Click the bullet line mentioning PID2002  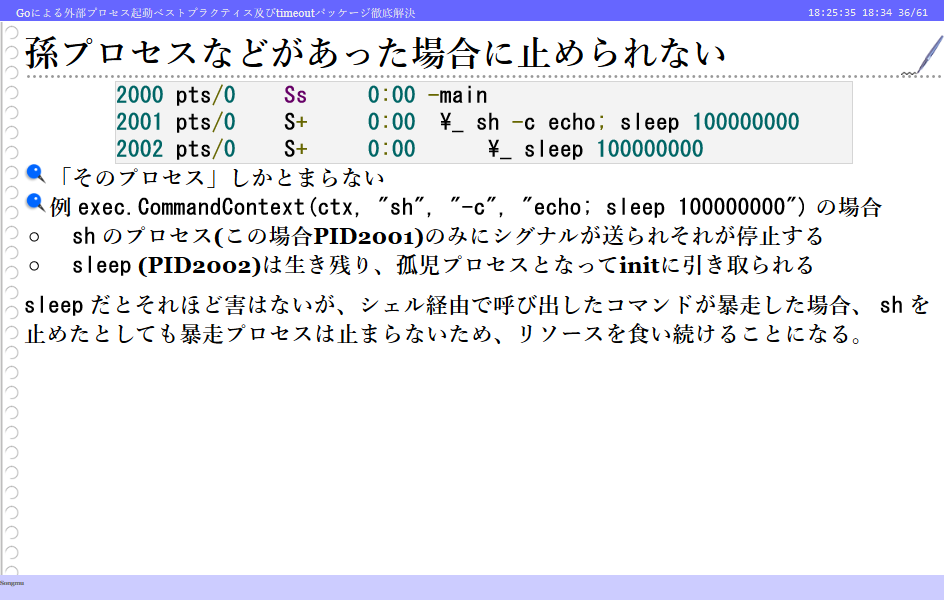pyautogui.click(x=443, y=265)
